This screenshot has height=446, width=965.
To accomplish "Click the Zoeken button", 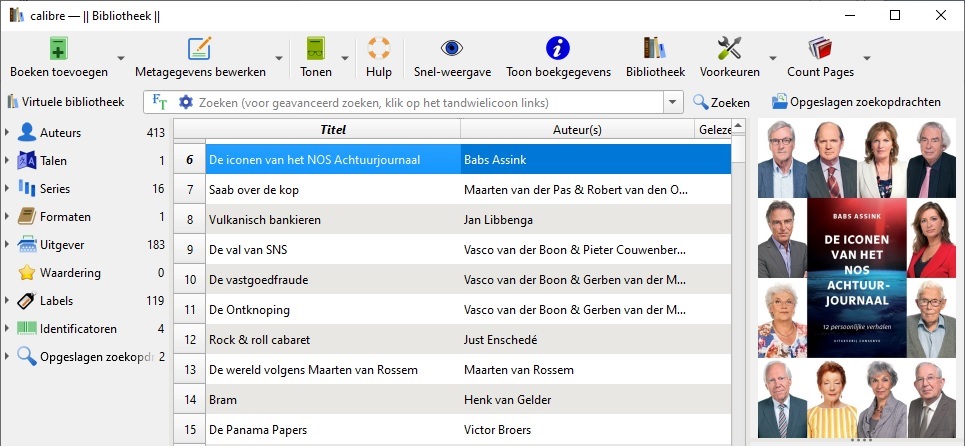I will point(721,102).
